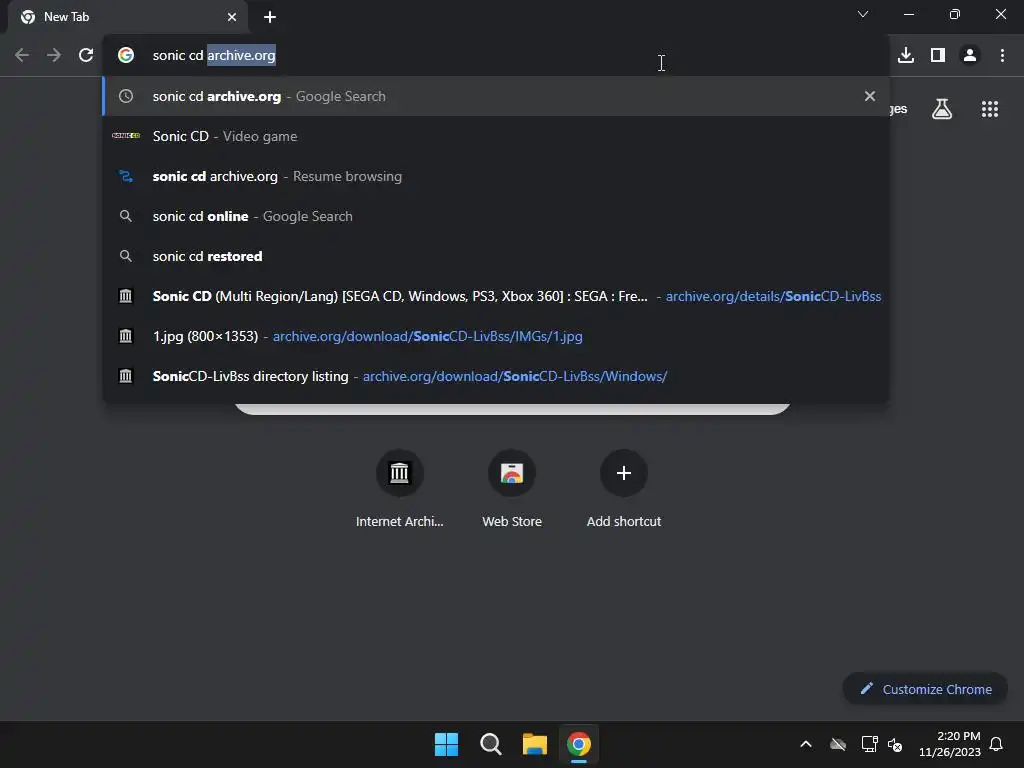Go forward with the forward arrow

click(54, 56)
